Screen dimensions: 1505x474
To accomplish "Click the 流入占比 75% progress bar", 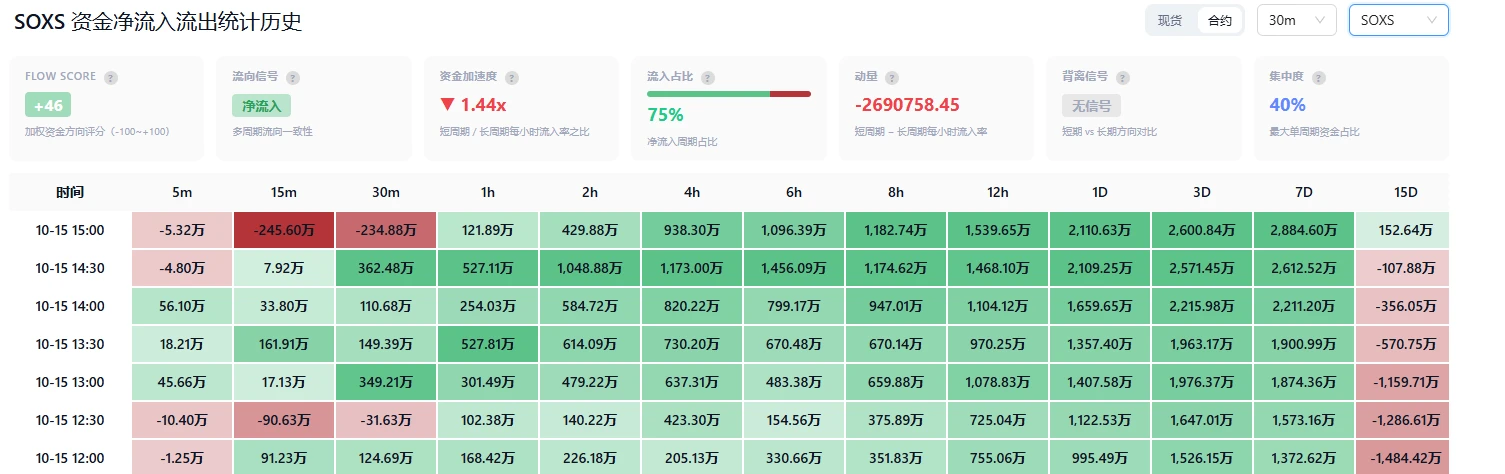I will pos(729,94).
